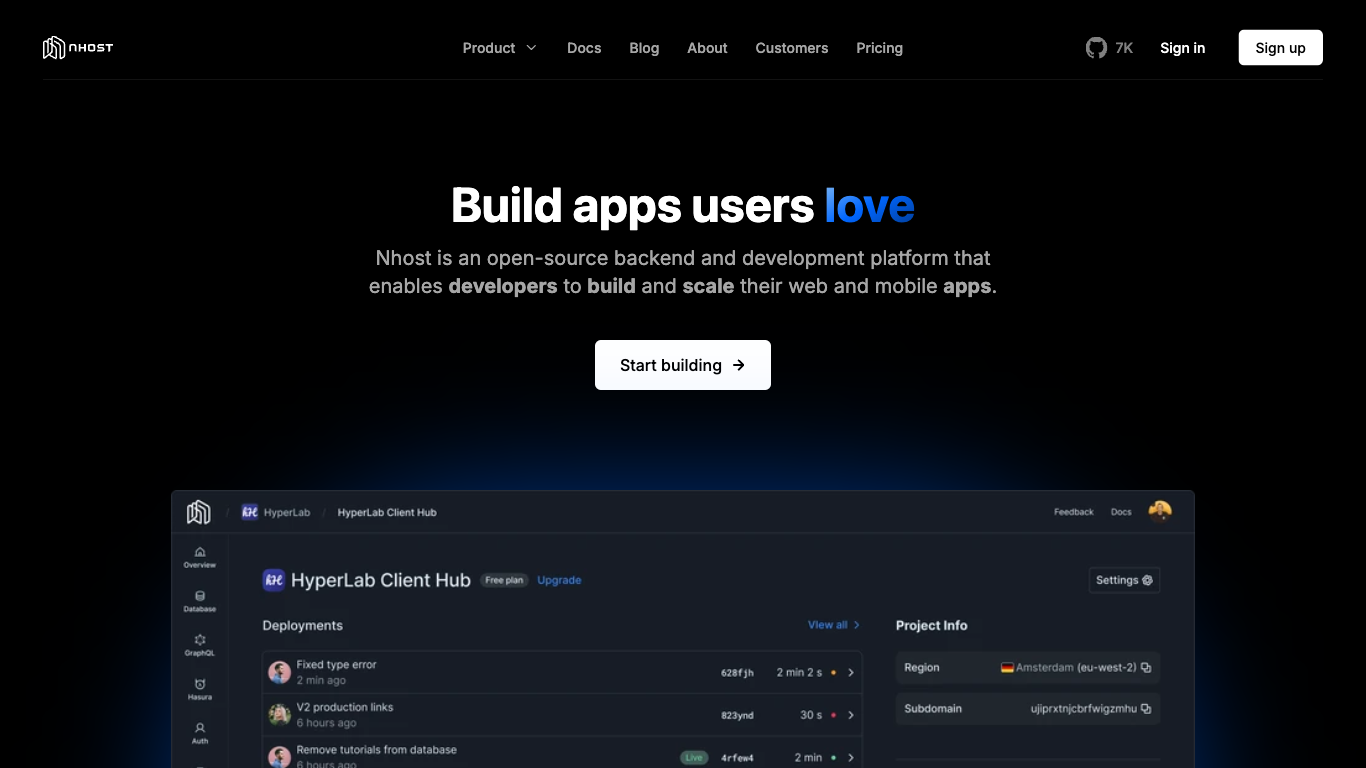Click the Project Info heading
Image resolution: width=1366 pixels, height=768 pixels.
point(931,625)
